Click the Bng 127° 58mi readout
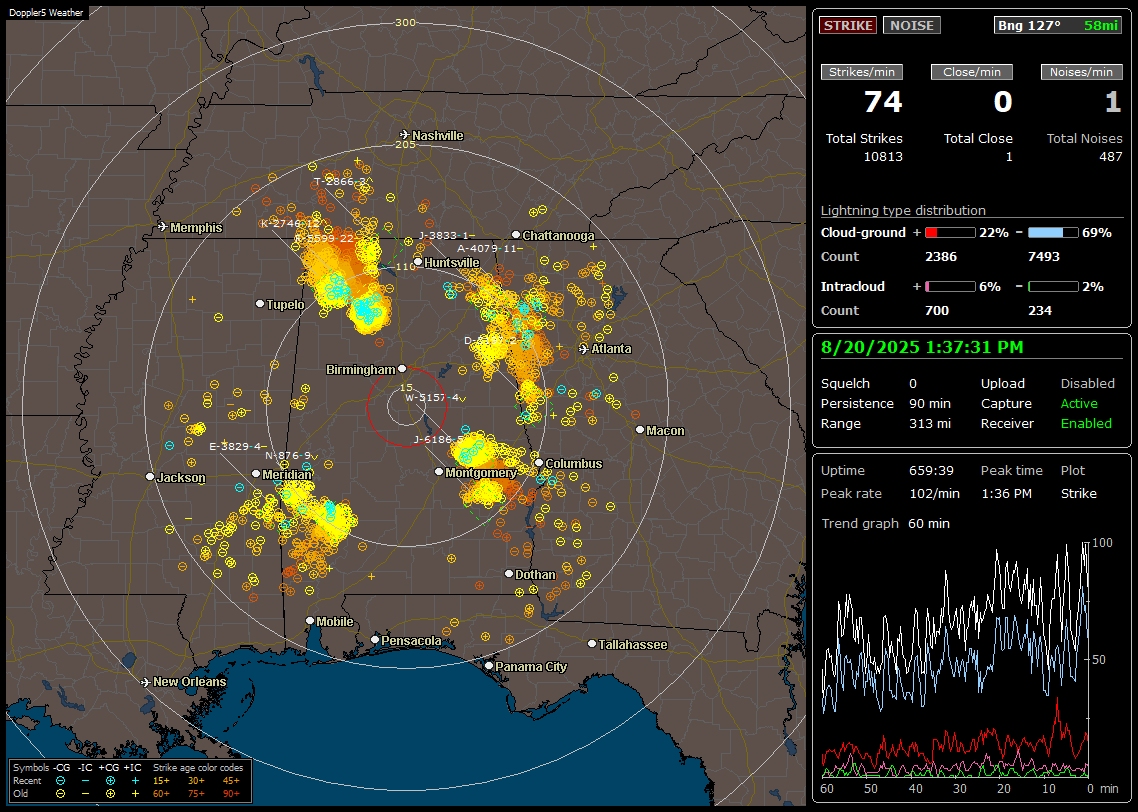1138x812 pixels. [1058, 25]
